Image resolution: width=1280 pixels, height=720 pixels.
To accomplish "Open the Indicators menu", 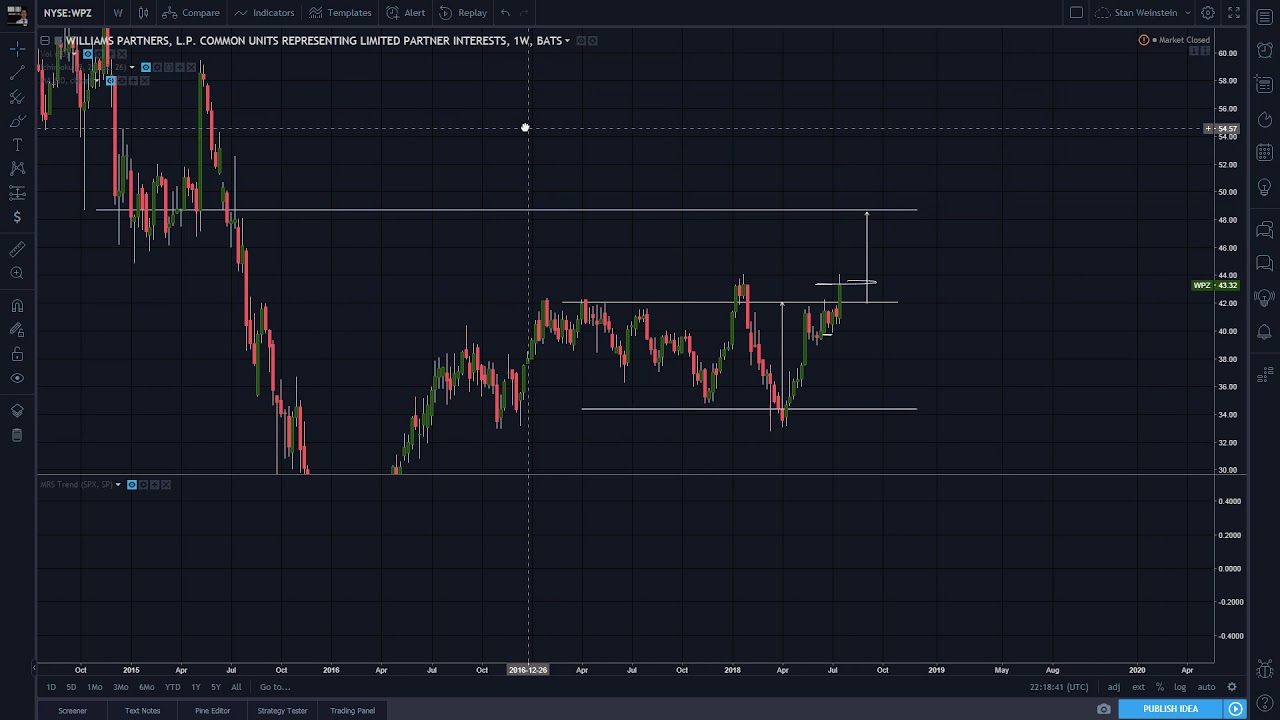I will pyautogui.click(x=264, y=13).
